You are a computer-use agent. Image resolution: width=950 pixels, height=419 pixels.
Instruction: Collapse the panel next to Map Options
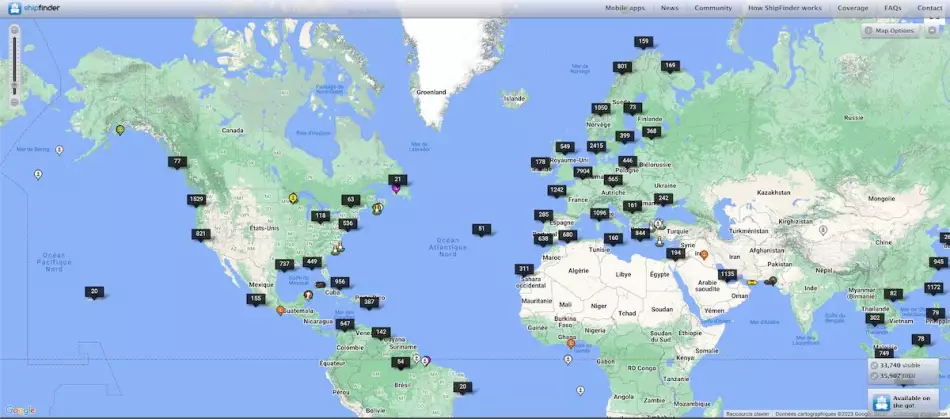pyautogui.click(x=932, y=30)
